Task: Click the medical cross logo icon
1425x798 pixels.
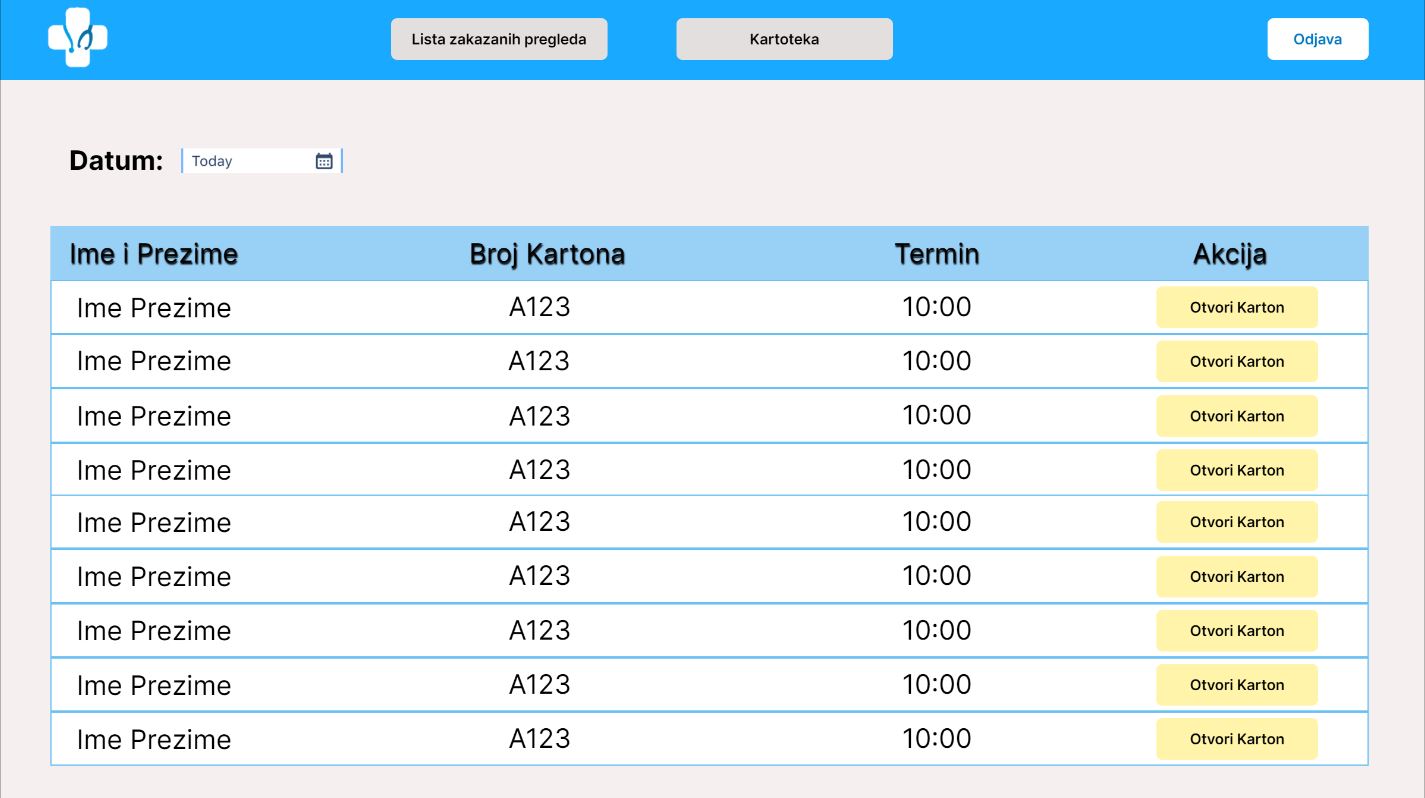Action: pos(77,38)
